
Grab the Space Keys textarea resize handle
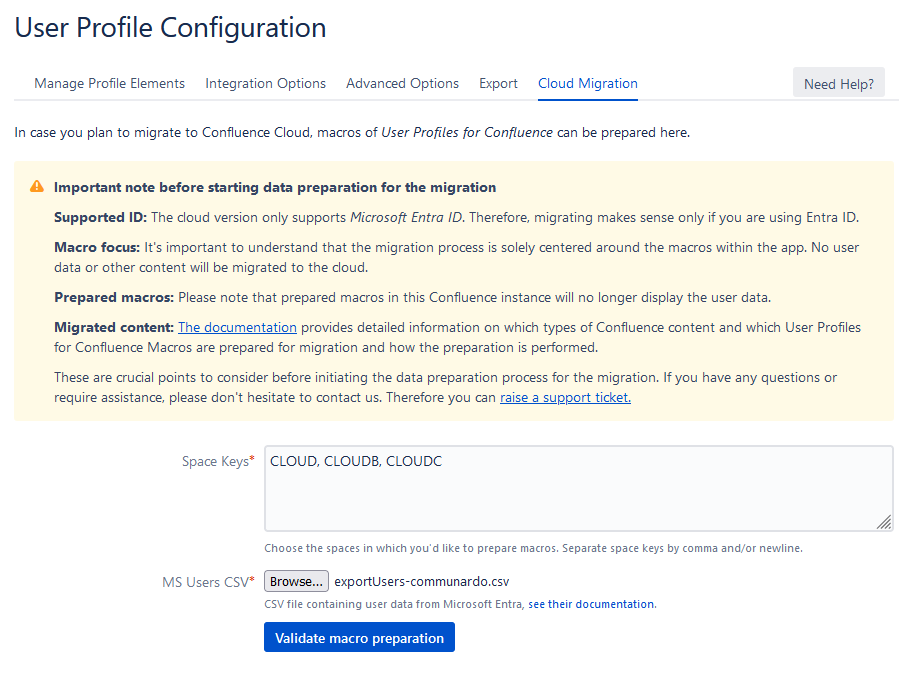[x=883, y=521]
